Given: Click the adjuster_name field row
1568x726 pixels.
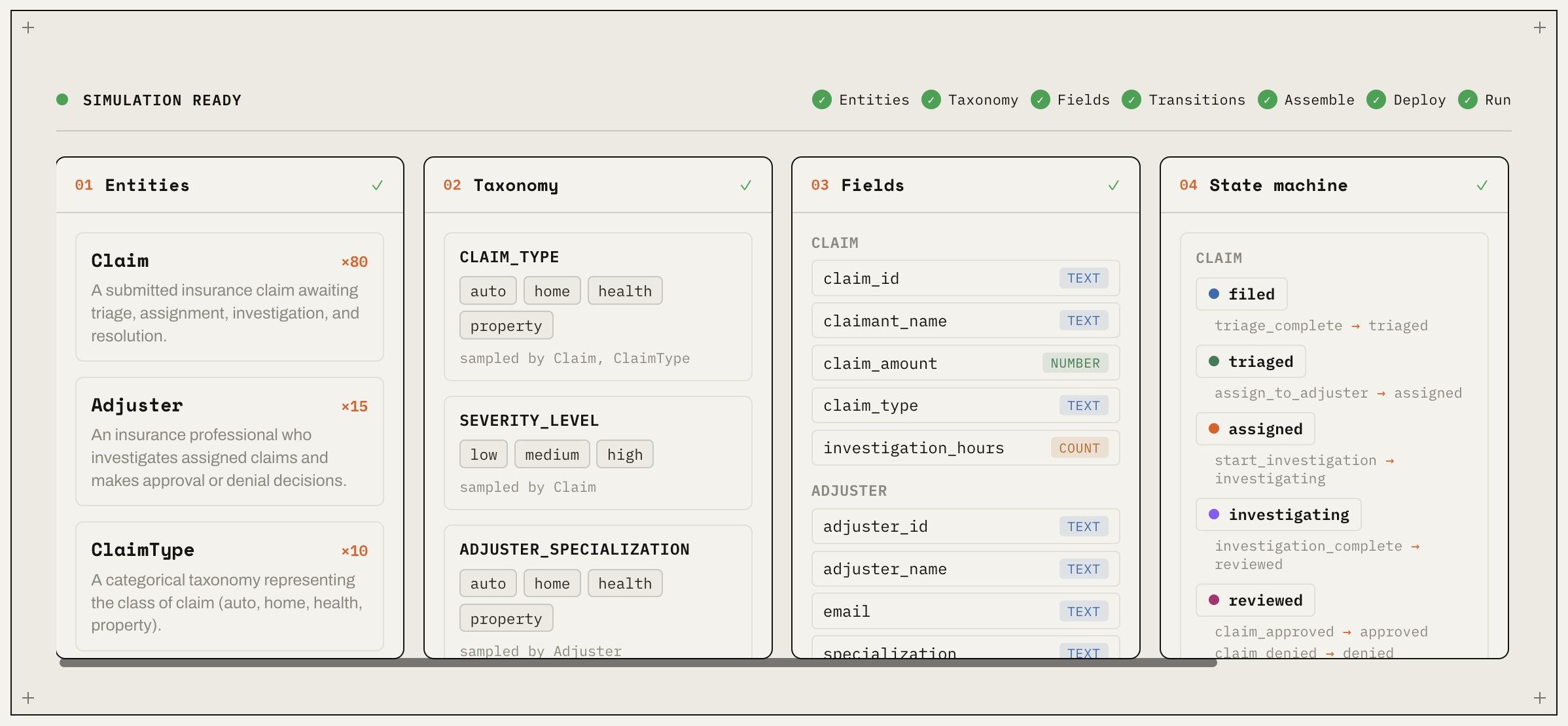Looking at the screenshot, I should click(x=966, y=569).
